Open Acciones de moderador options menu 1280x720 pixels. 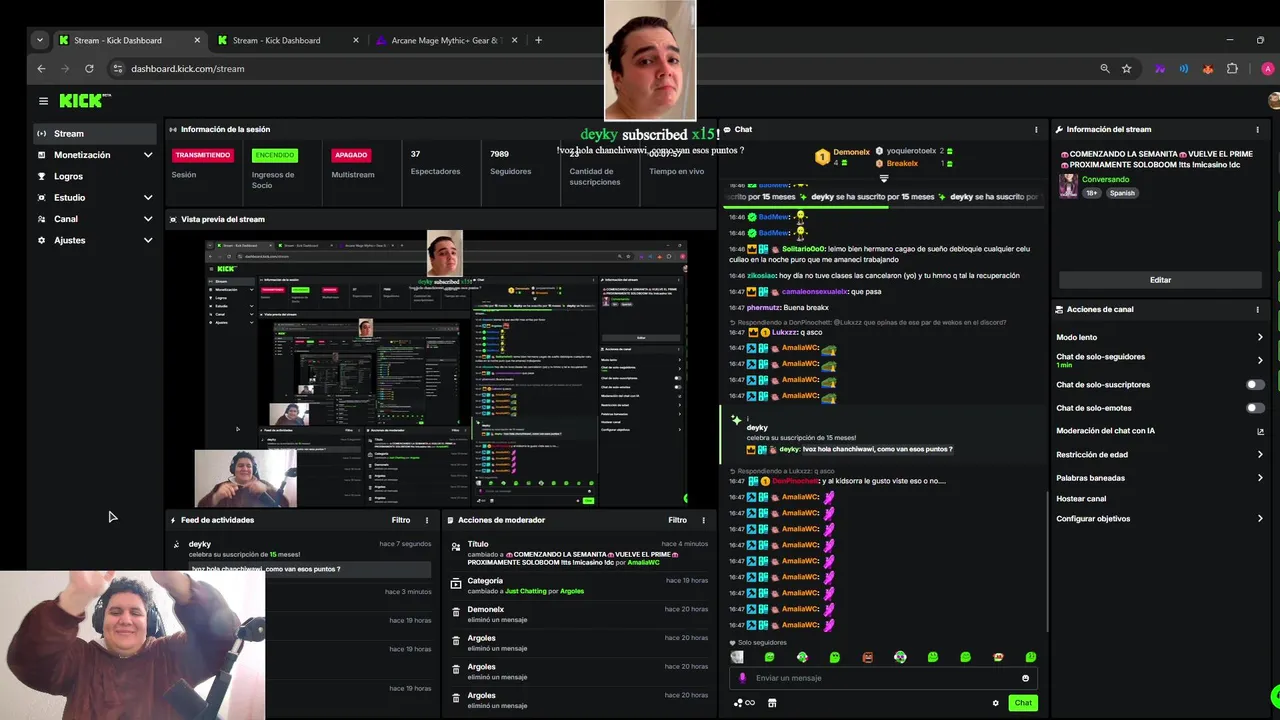click(703, 520)
